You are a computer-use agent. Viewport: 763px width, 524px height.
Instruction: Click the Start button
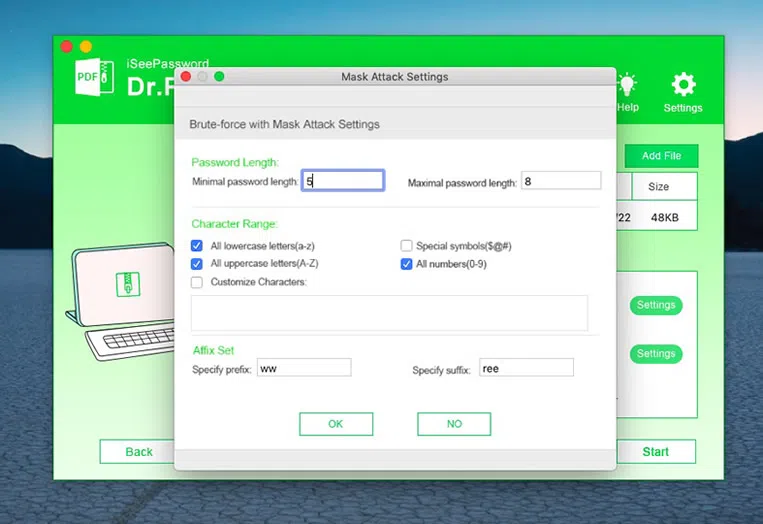pos(656,451)
